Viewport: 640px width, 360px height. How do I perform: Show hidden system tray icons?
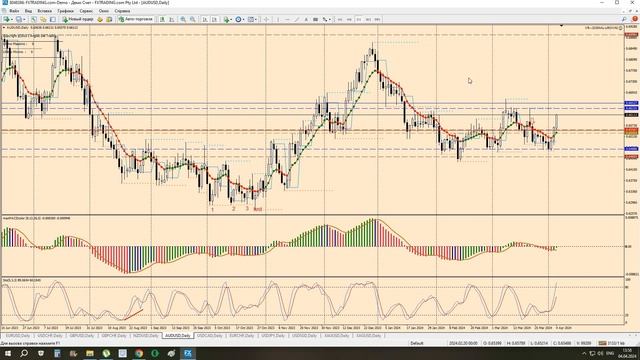coord(584,353)
